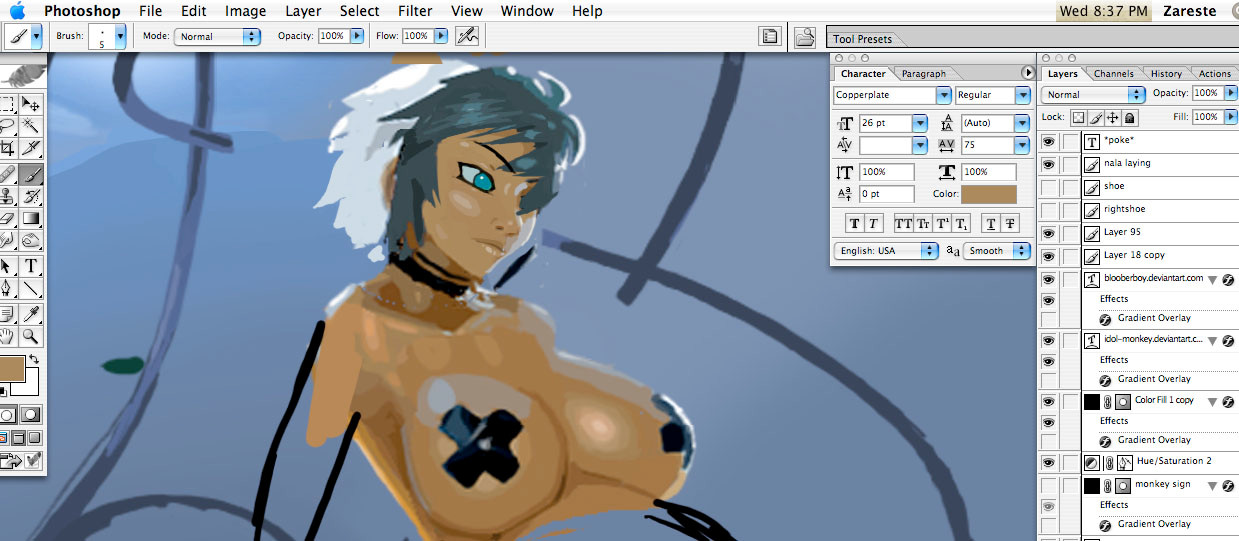Switch to the Paragraph tab
The height and width of the screenshot is (541, 1239).
click(923, 74)
